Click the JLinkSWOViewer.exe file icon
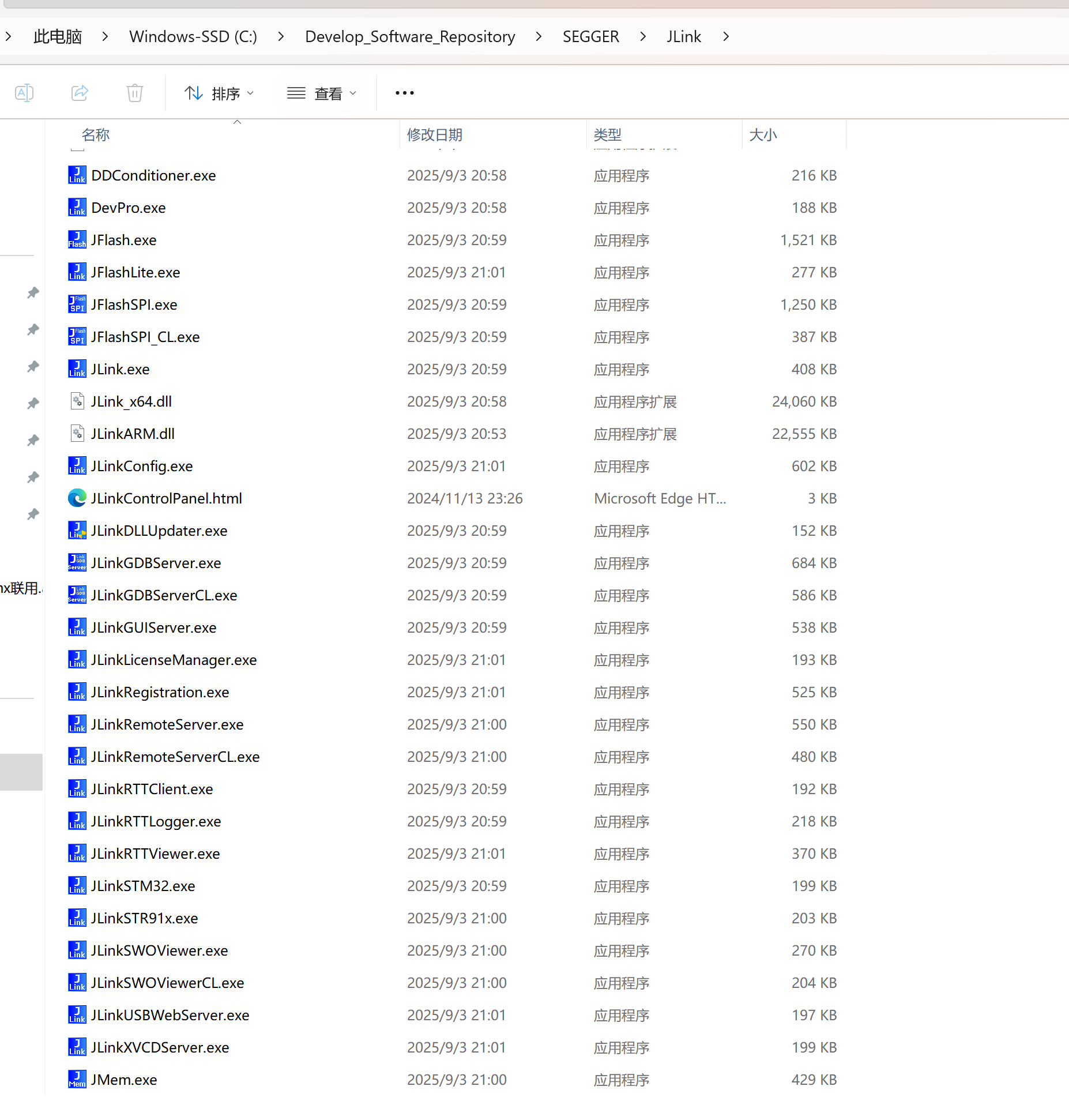This screenshot has width=1069, height=1120. [77, 950]
